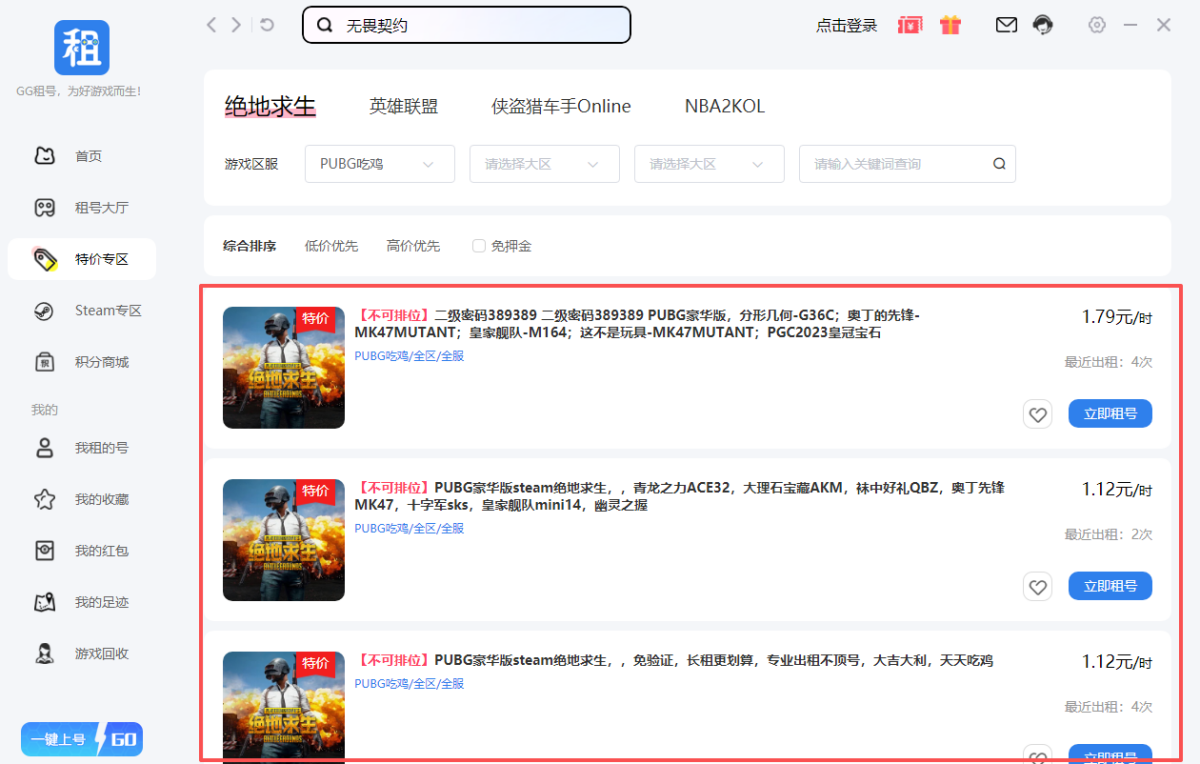This screenshot has height=764, width=1200.
Task: Open 积分商城 in the sidebar
Action: [x=82, y=362]
